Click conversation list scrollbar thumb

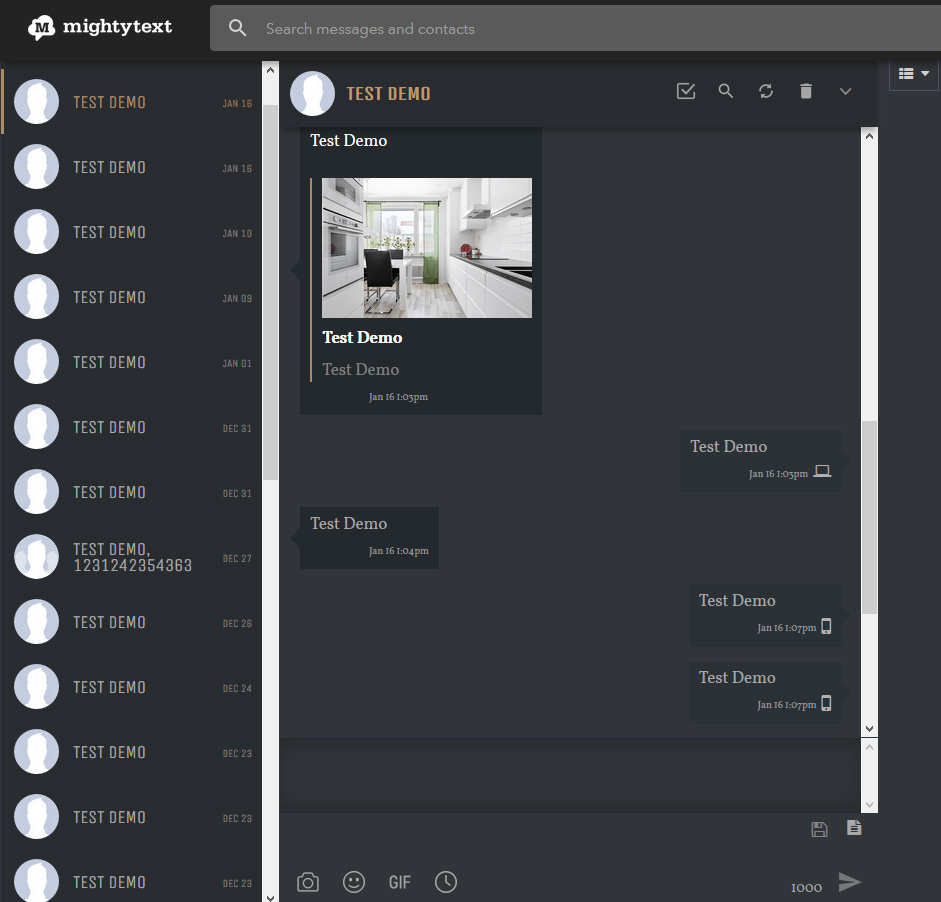(270, 292)
